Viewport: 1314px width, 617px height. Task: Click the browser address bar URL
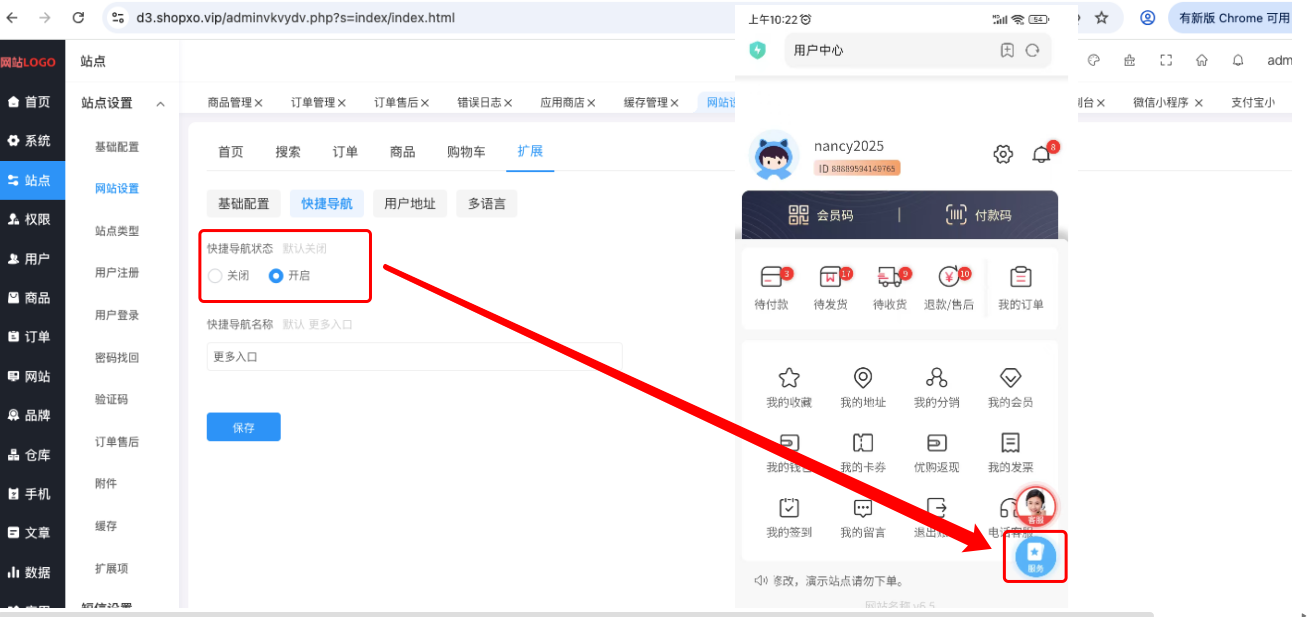coord(296,18)
